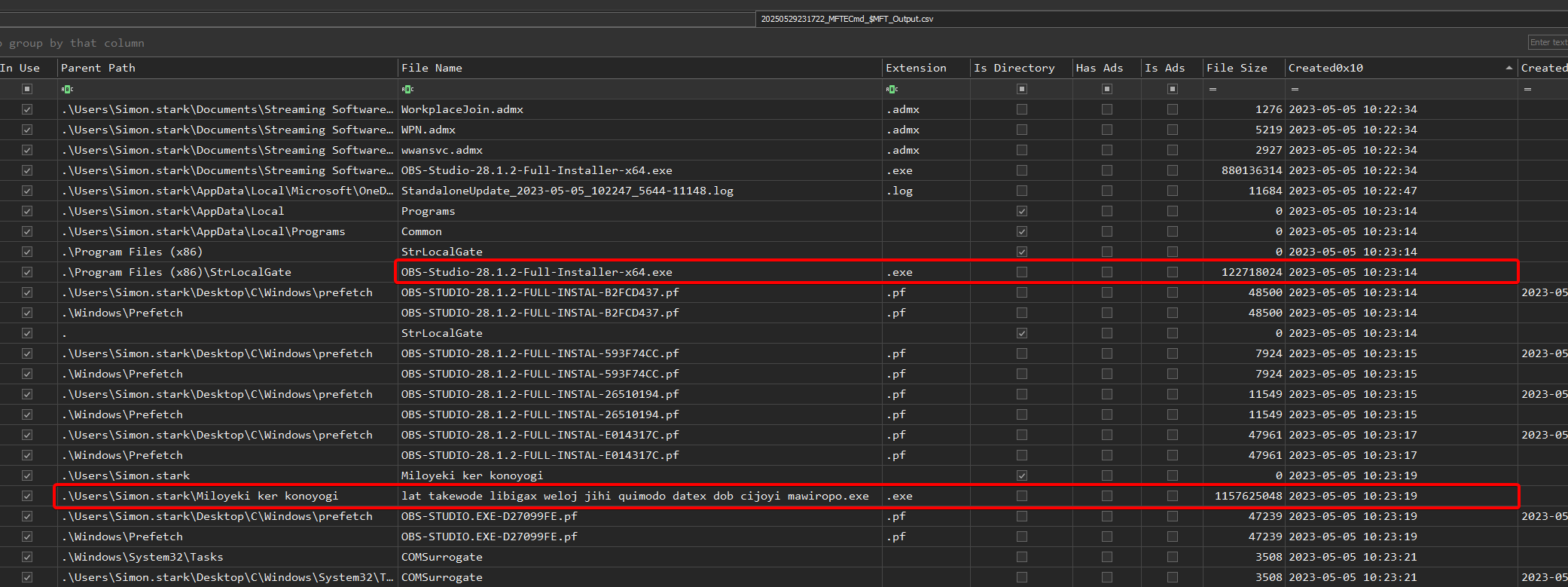Viewport: 1568px width, 587px height.
Task: Click the Parent Path filter operator icon
Action: tap(67, 89)
